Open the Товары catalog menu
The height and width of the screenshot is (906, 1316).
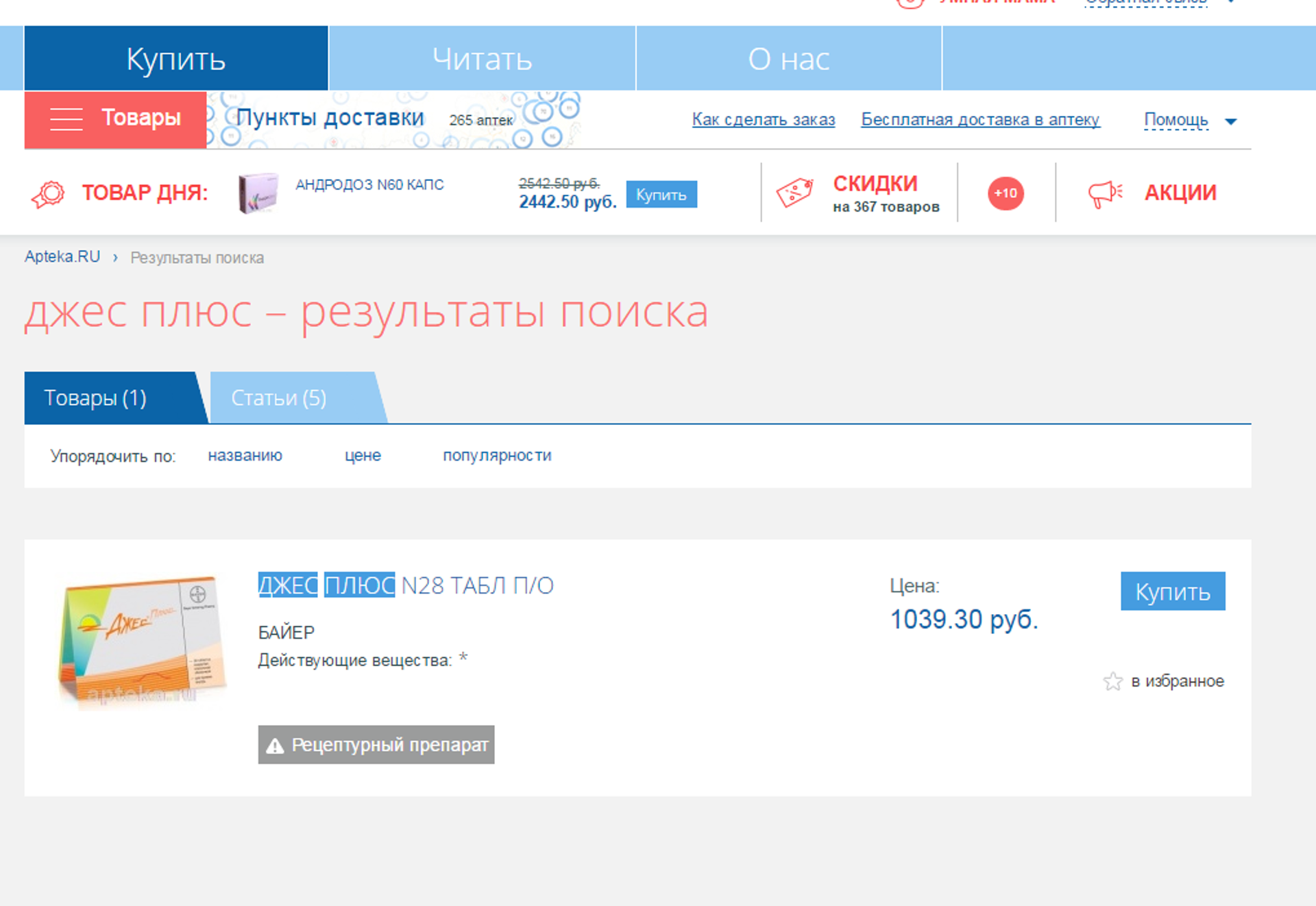click(x=115, y=120)
